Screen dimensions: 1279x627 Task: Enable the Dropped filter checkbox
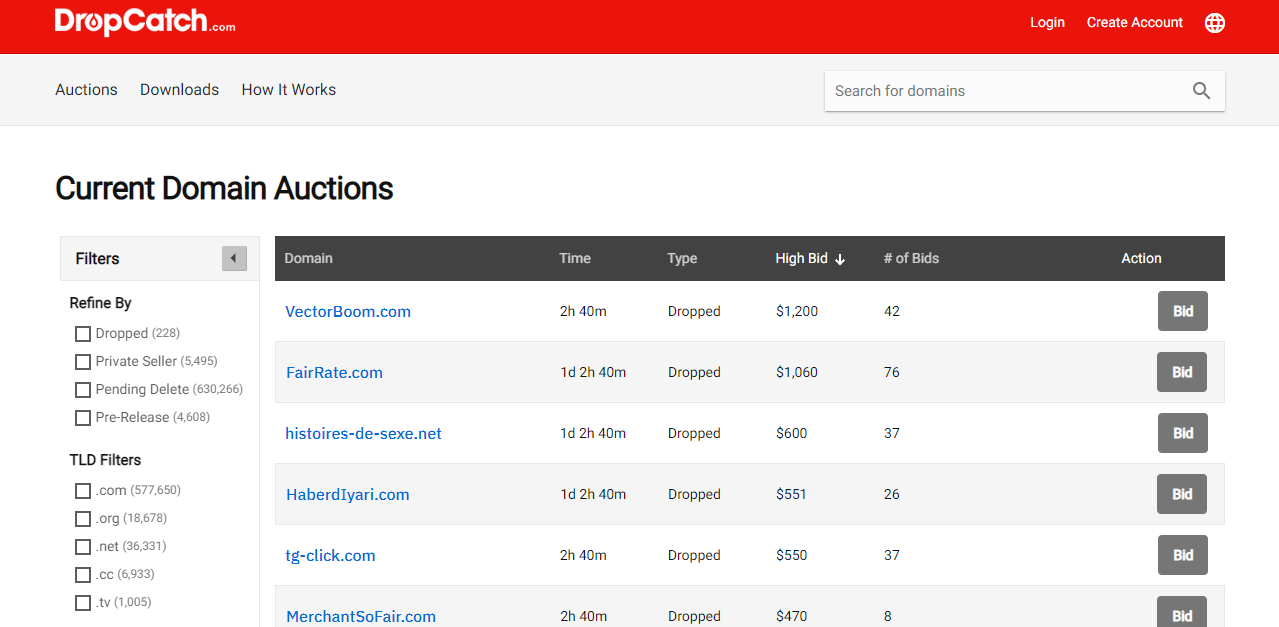(83, 334)
